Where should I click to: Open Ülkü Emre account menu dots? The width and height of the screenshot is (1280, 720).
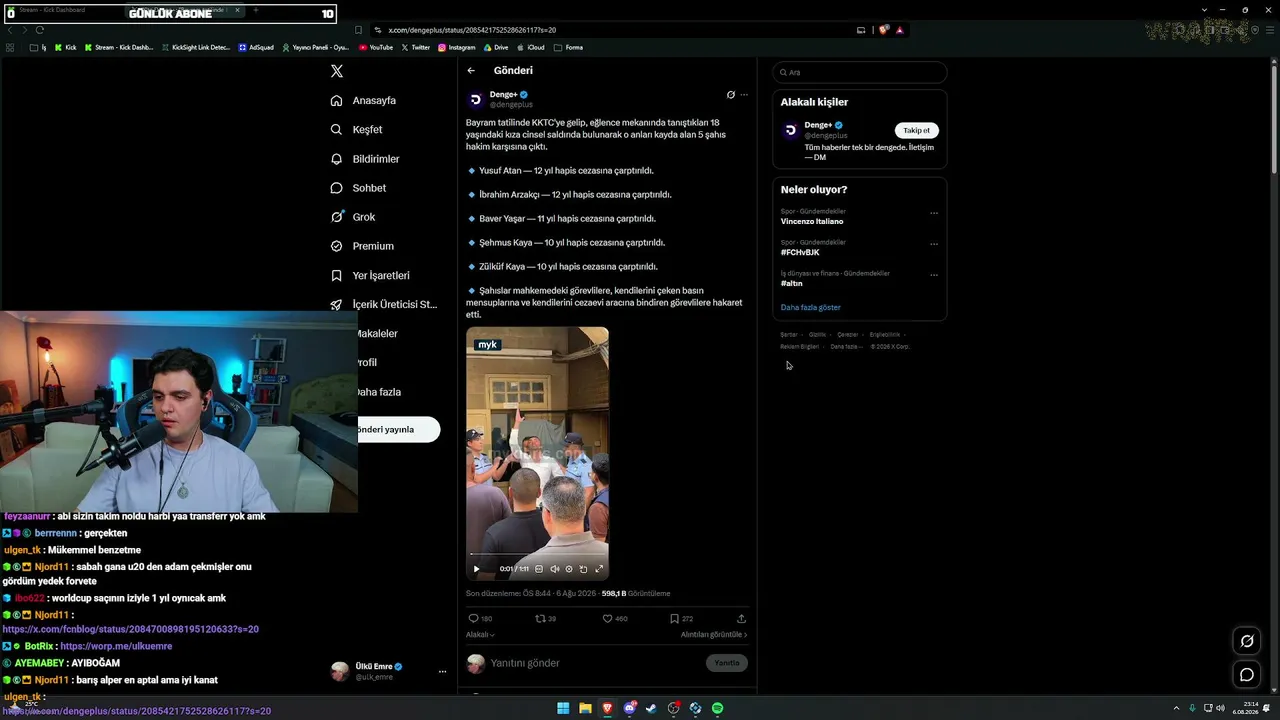[442, 672]
